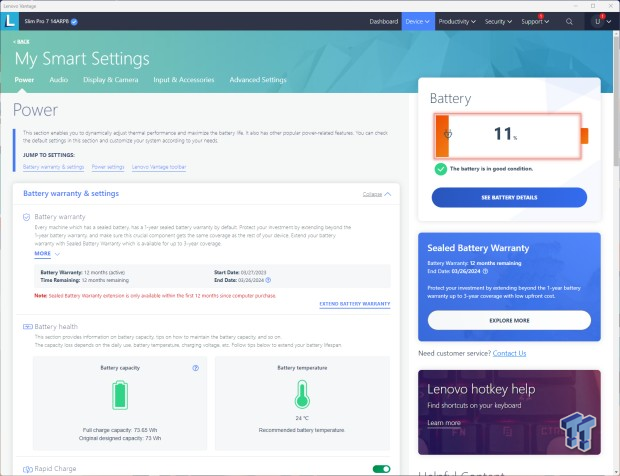Open the user profile icon

pos(597,22)
